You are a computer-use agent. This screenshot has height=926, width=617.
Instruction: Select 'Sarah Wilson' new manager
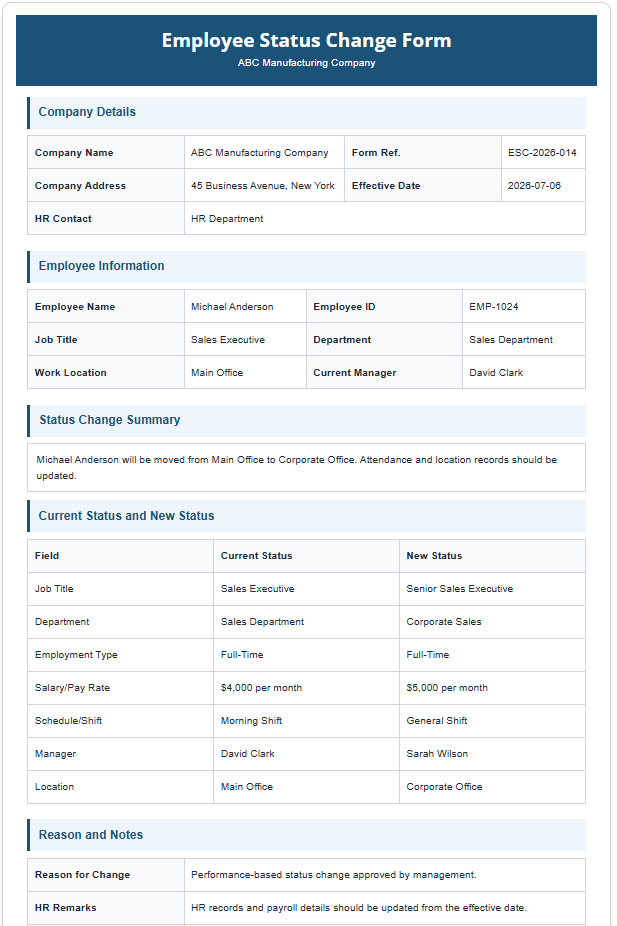click(x=437, y=754)
